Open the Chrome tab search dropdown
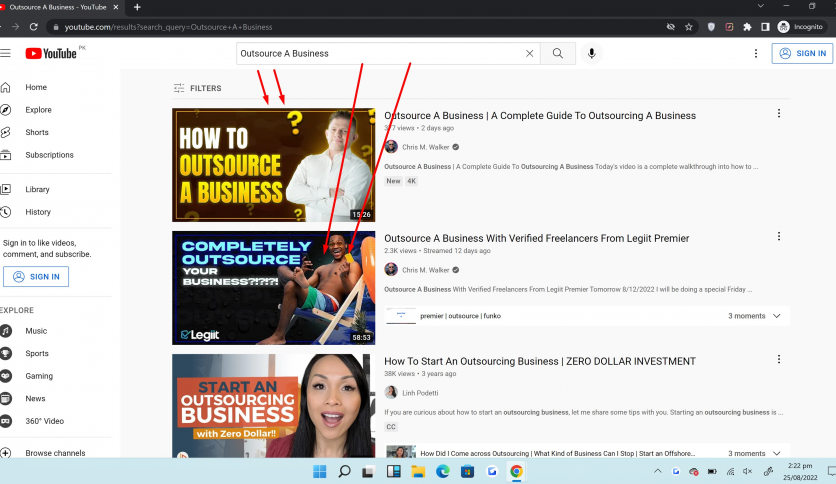 click(x=761, y=6)
